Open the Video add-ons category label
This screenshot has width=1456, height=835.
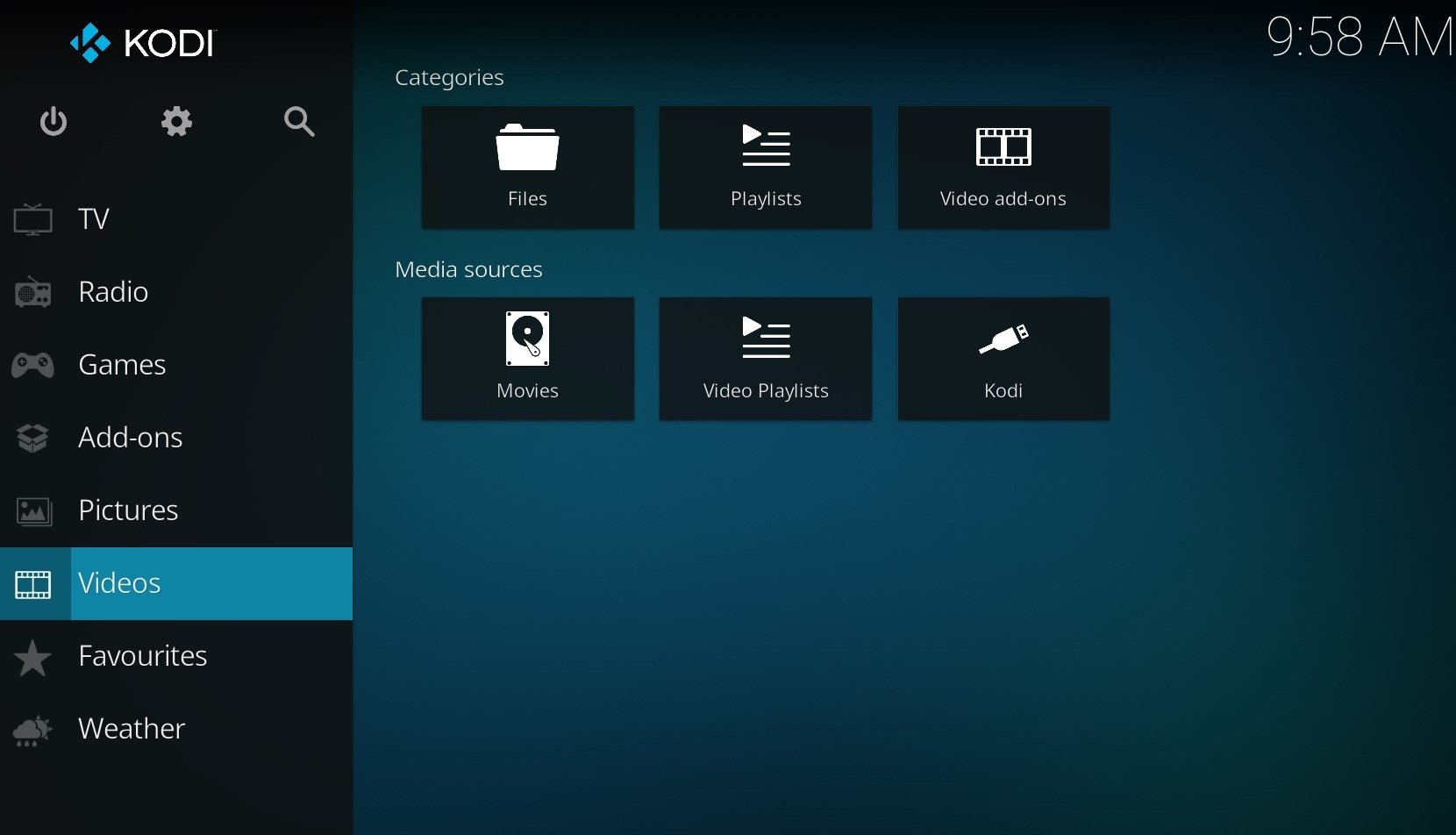(1003, 199)
